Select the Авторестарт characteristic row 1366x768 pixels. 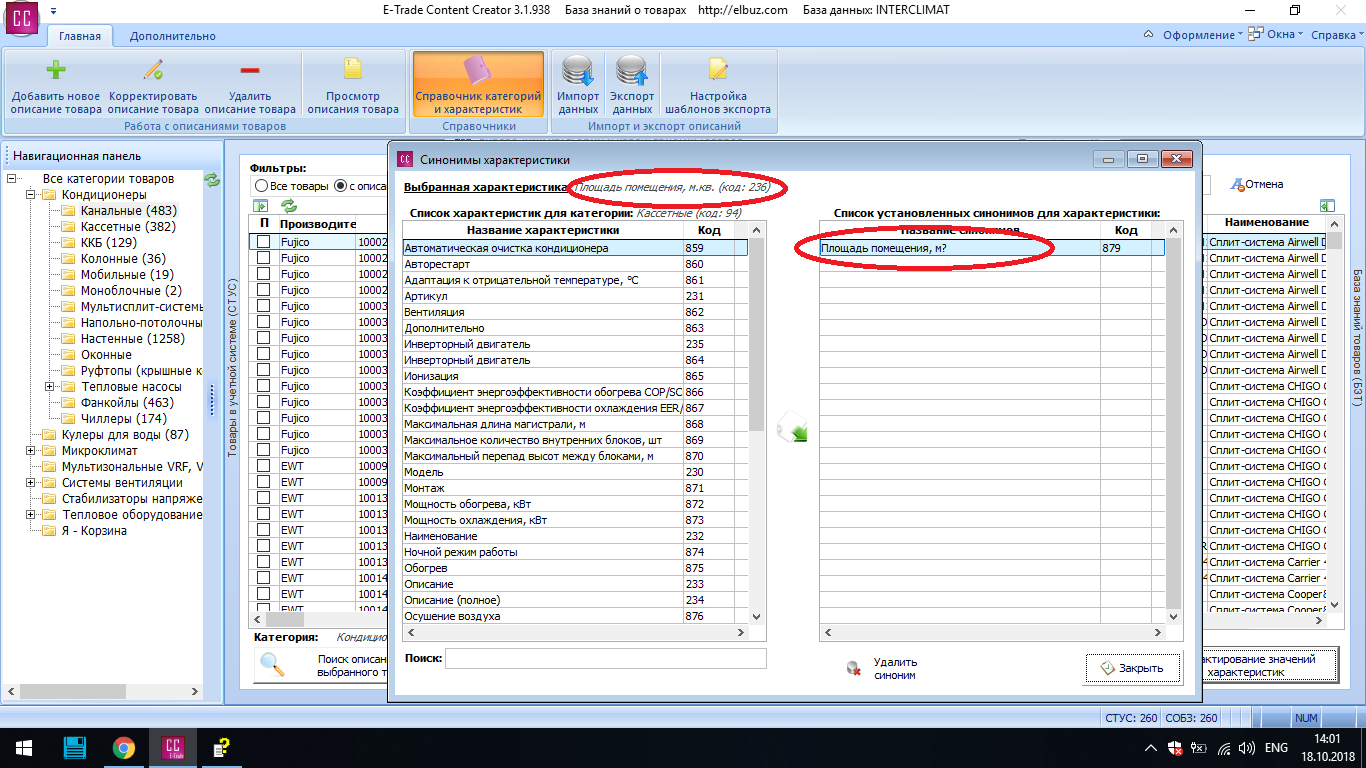tap(543, 264)
